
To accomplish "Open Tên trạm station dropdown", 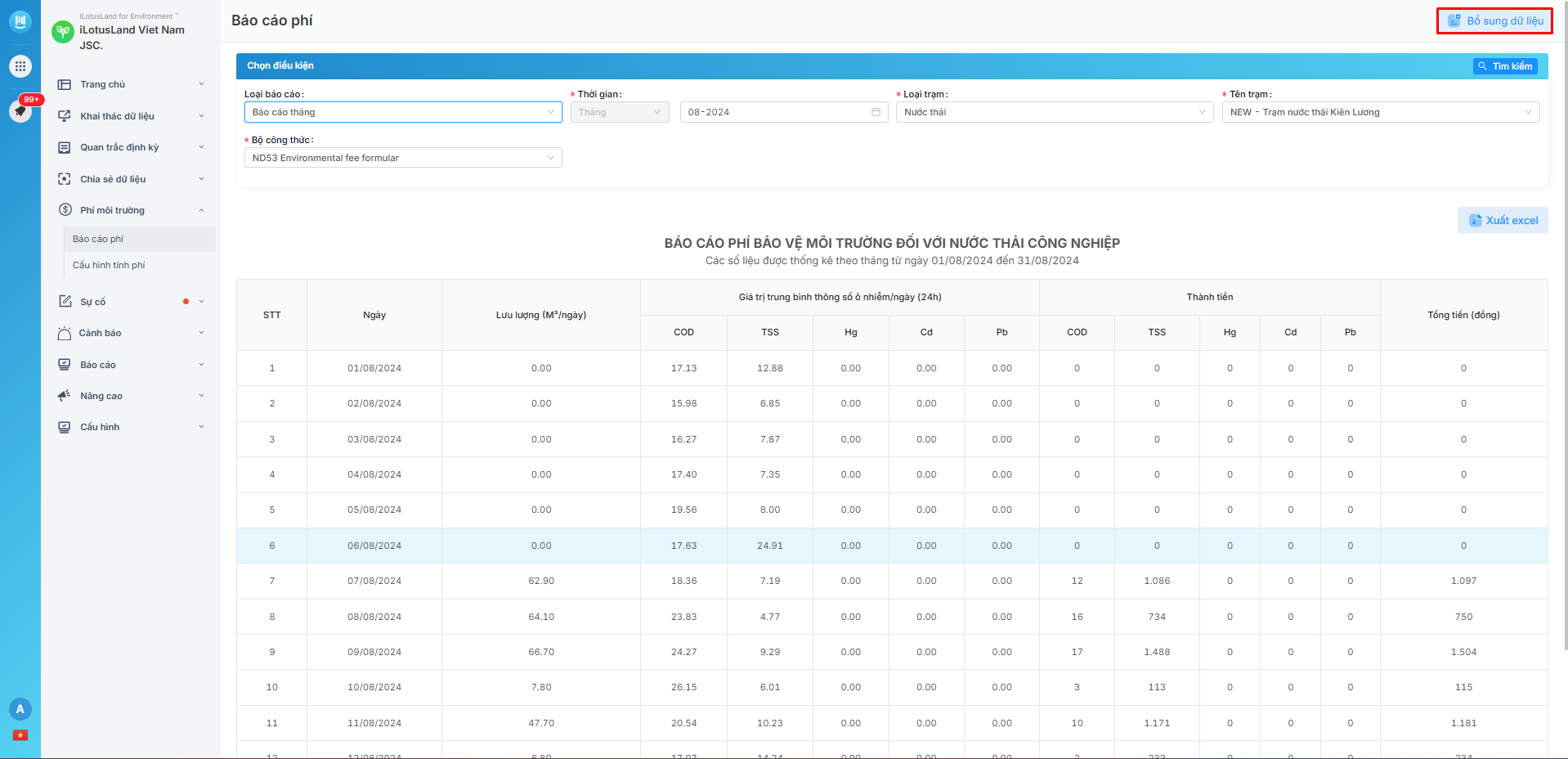I will 1381,112.
